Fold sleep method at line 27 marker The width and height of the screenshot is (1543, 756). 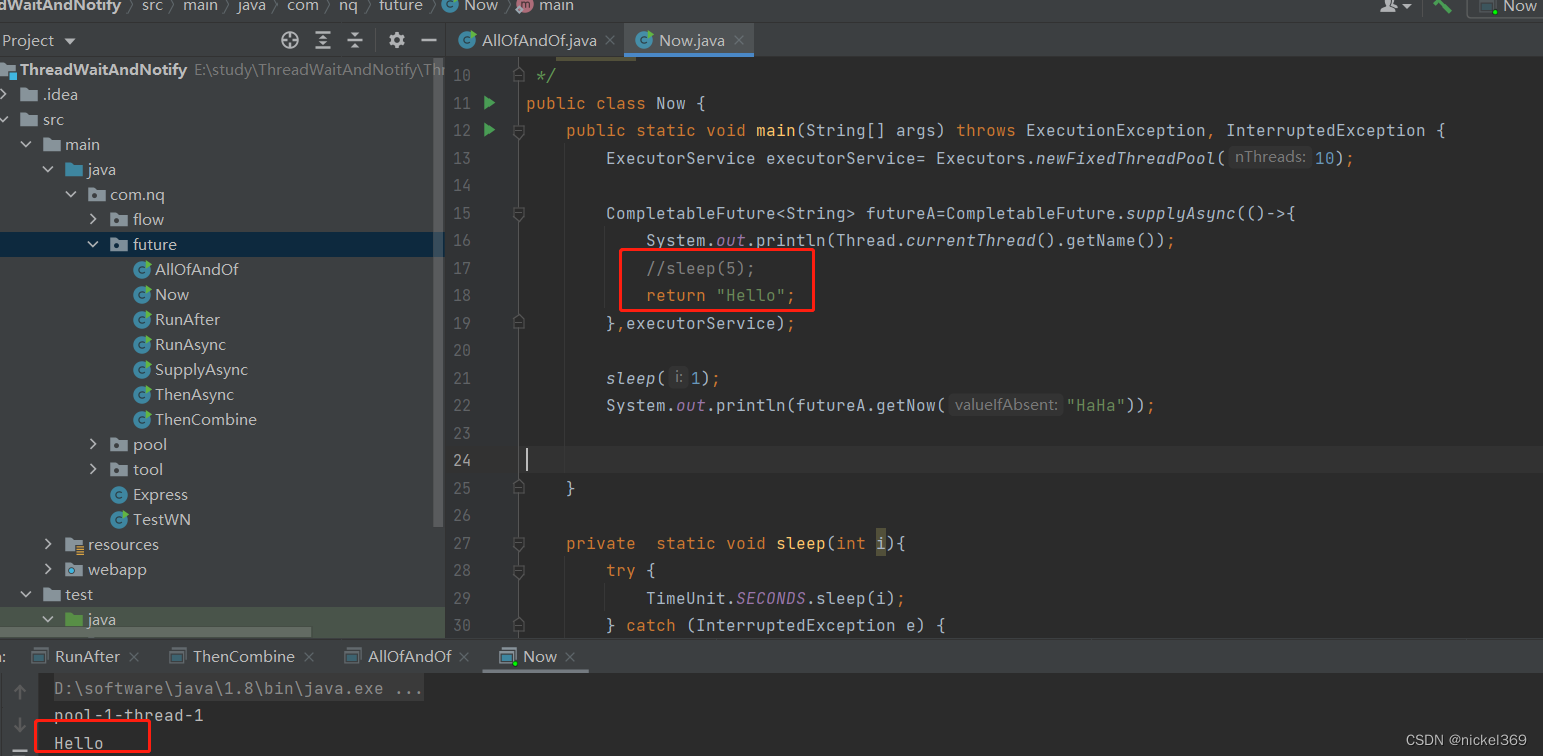pos(518,543)
